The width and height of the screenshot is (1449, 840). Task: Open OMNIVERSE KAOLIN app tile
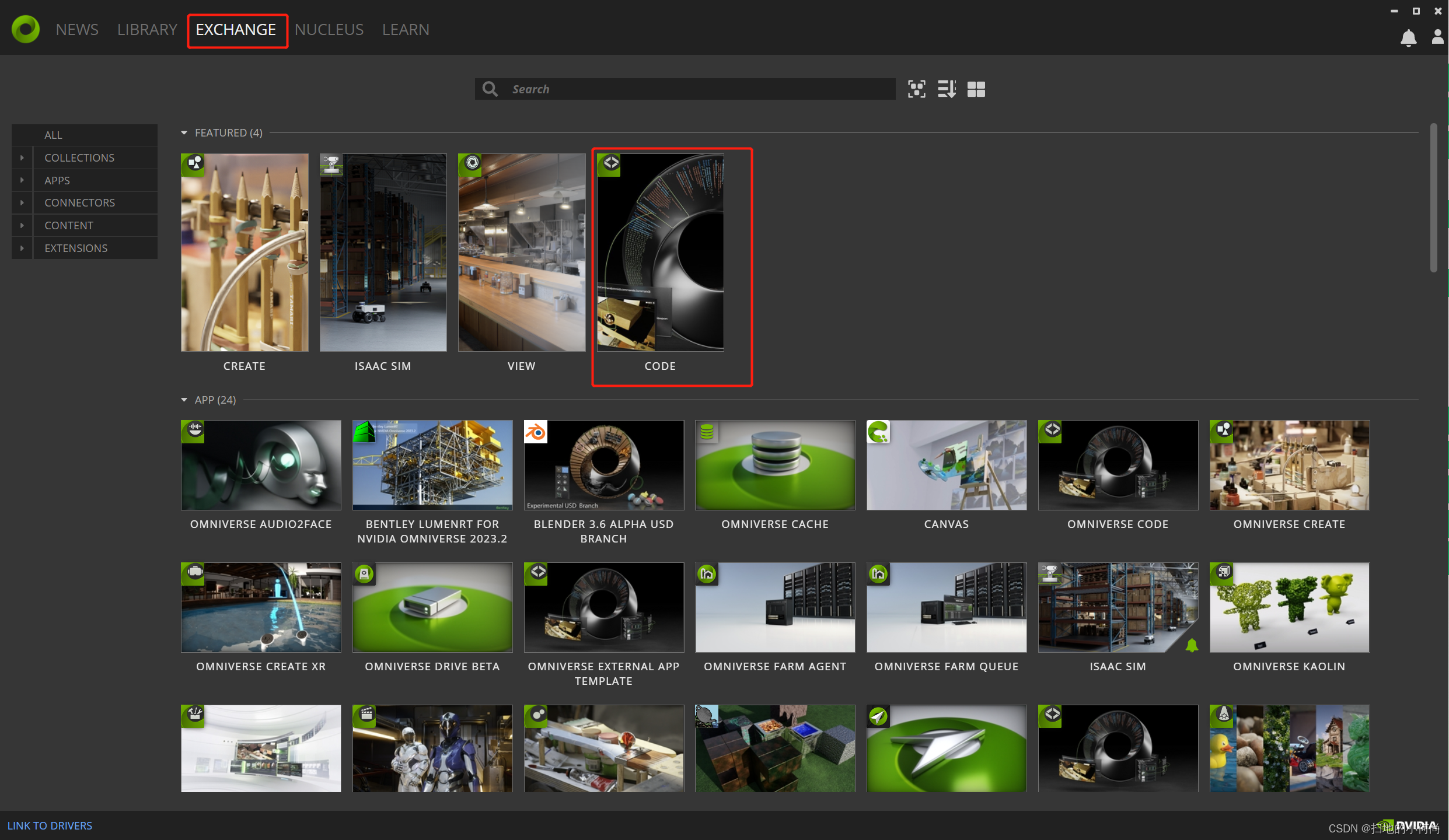point(1290,607)
